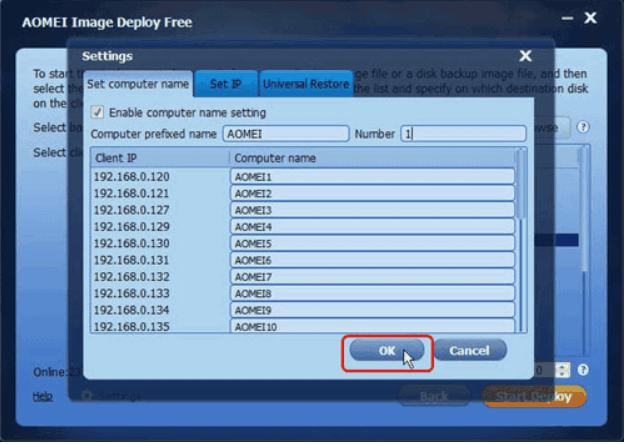Click the Computer name column header
The width and height of the screenshot is (626, 444).
pyautogui.click(x=372, y=158)
